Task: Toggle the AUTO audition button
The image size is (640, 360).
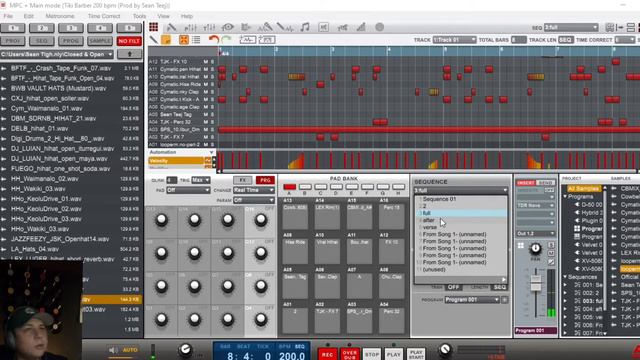Action: pyautogui.click(x=130, y=350)
